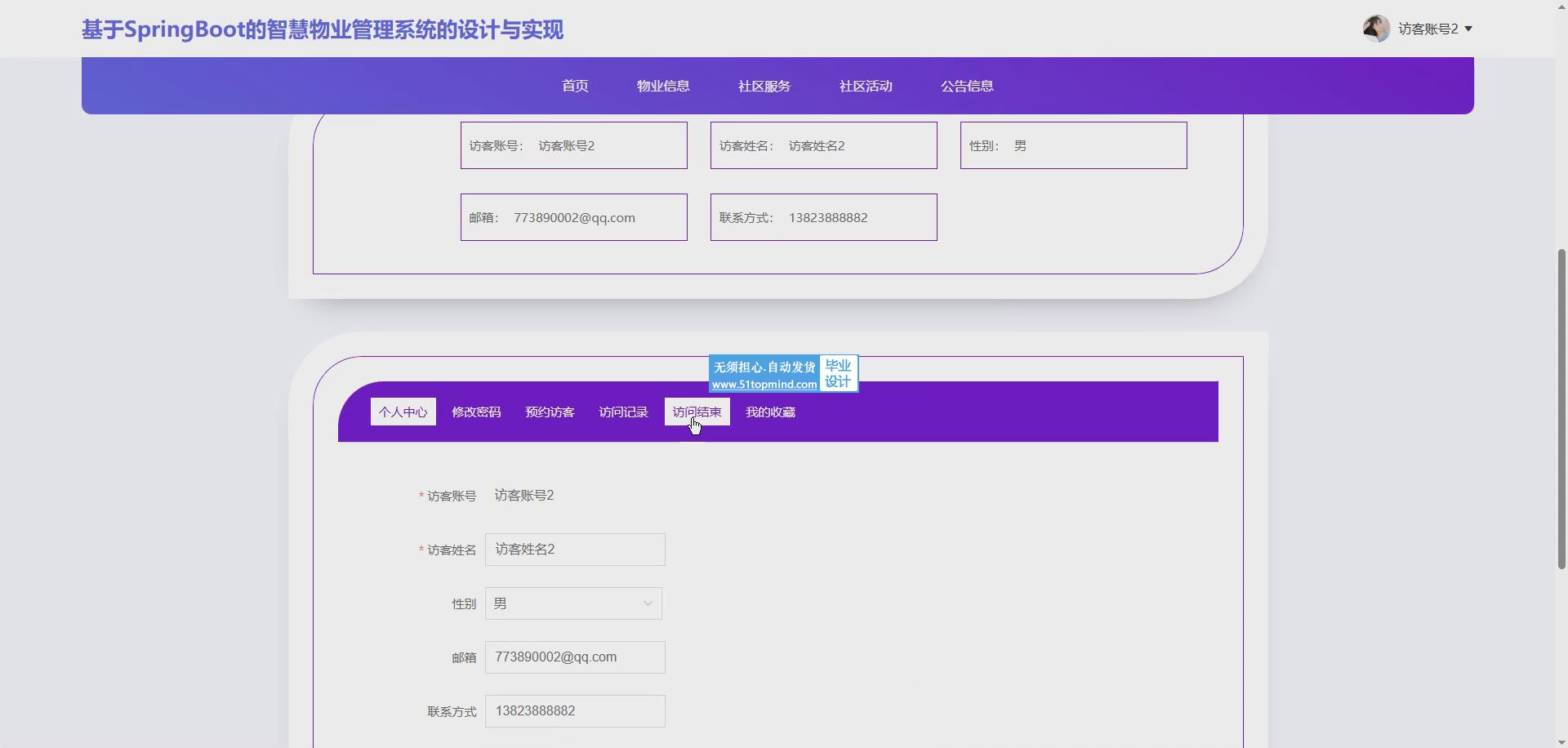
Task: View the 访问记录 tab
Action: [x=623, y=412]
